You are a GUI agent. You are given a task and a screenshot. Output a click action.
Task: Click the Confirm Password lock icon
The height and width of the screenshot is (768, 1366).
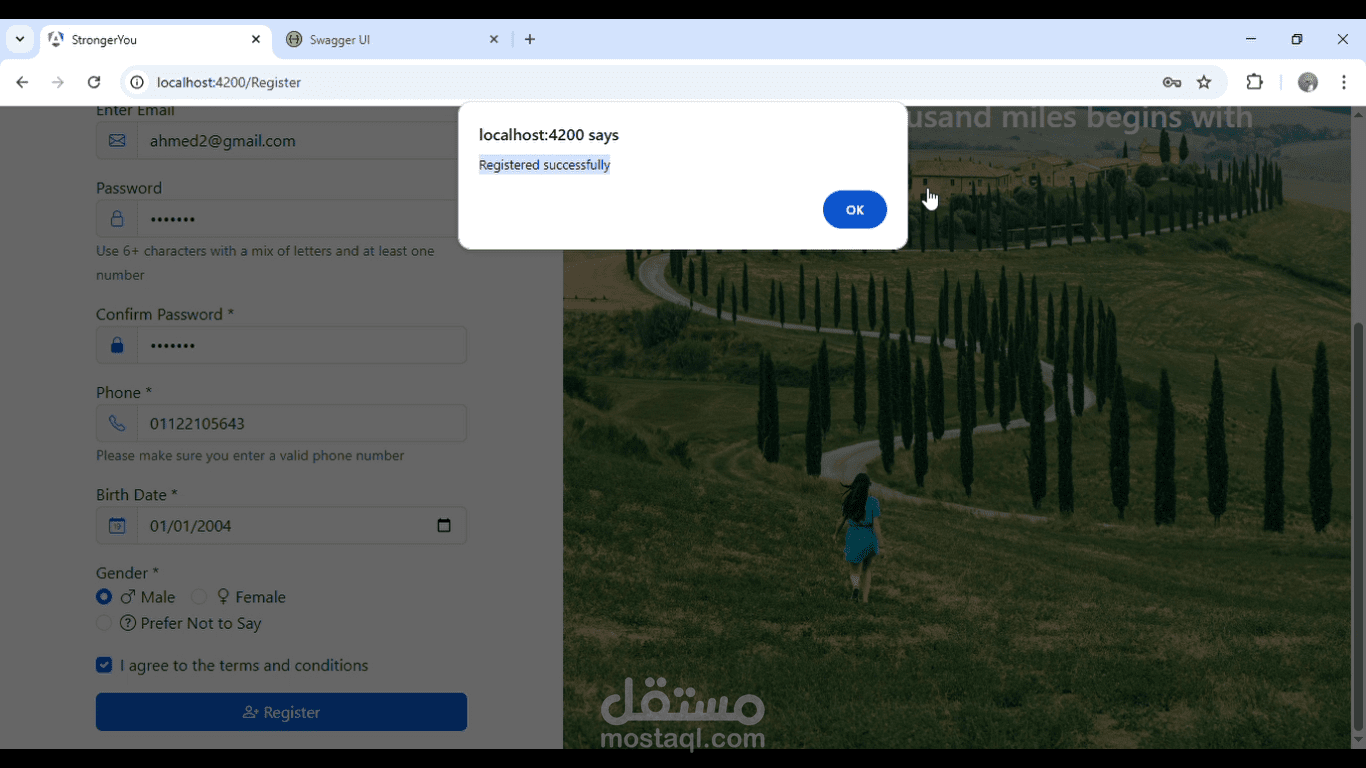(117, 345)
